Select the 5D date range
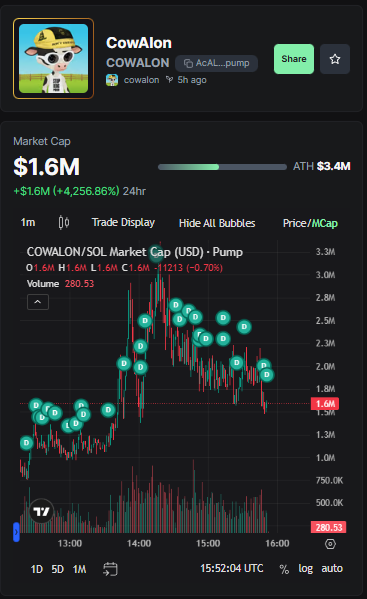Image resolution: width=367 pixels, height=599 pixels. click(58, 569)
